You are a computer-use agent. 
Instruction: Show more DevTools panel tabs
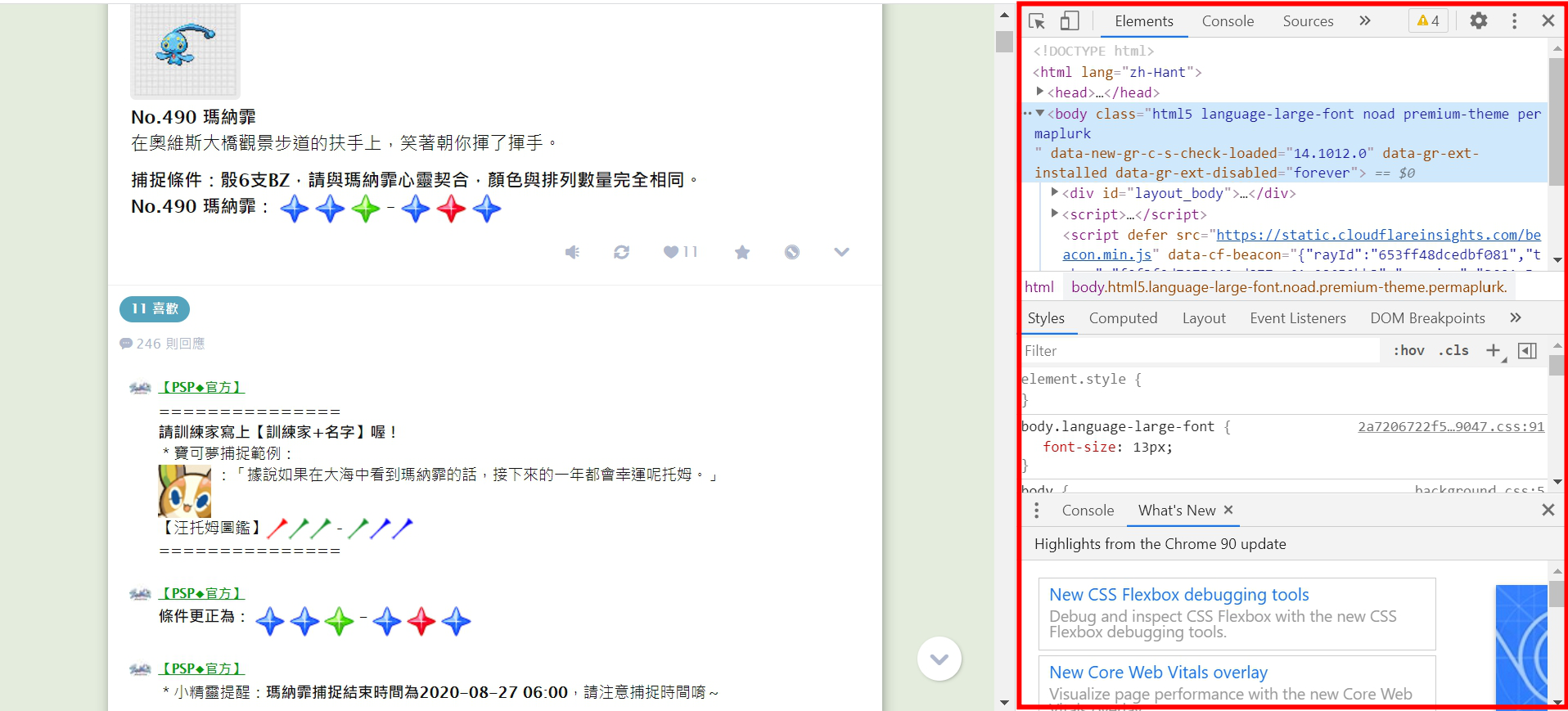pos(1365,21)
